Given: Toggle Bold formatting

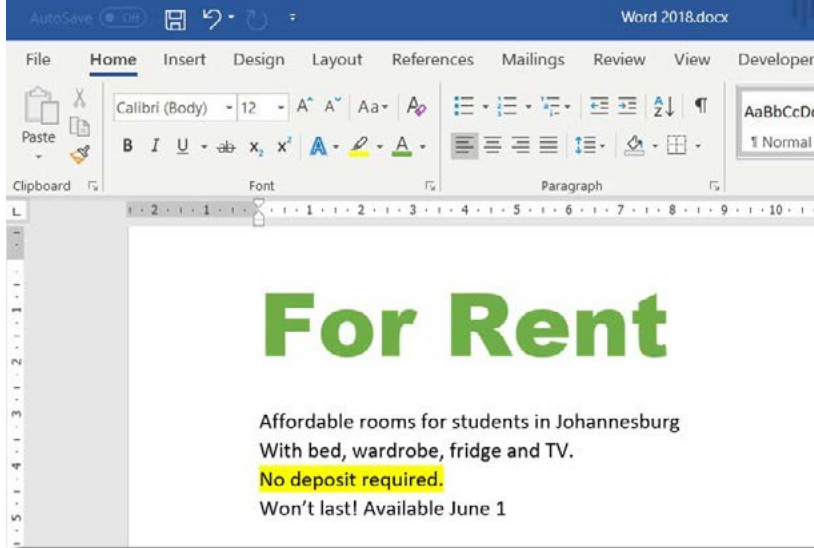Looking at the screenshot, I should [127, 146].
